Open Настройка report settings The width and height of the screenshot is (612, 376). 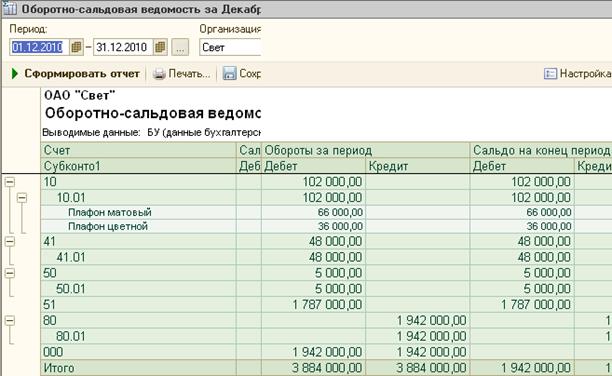[578, 73]
